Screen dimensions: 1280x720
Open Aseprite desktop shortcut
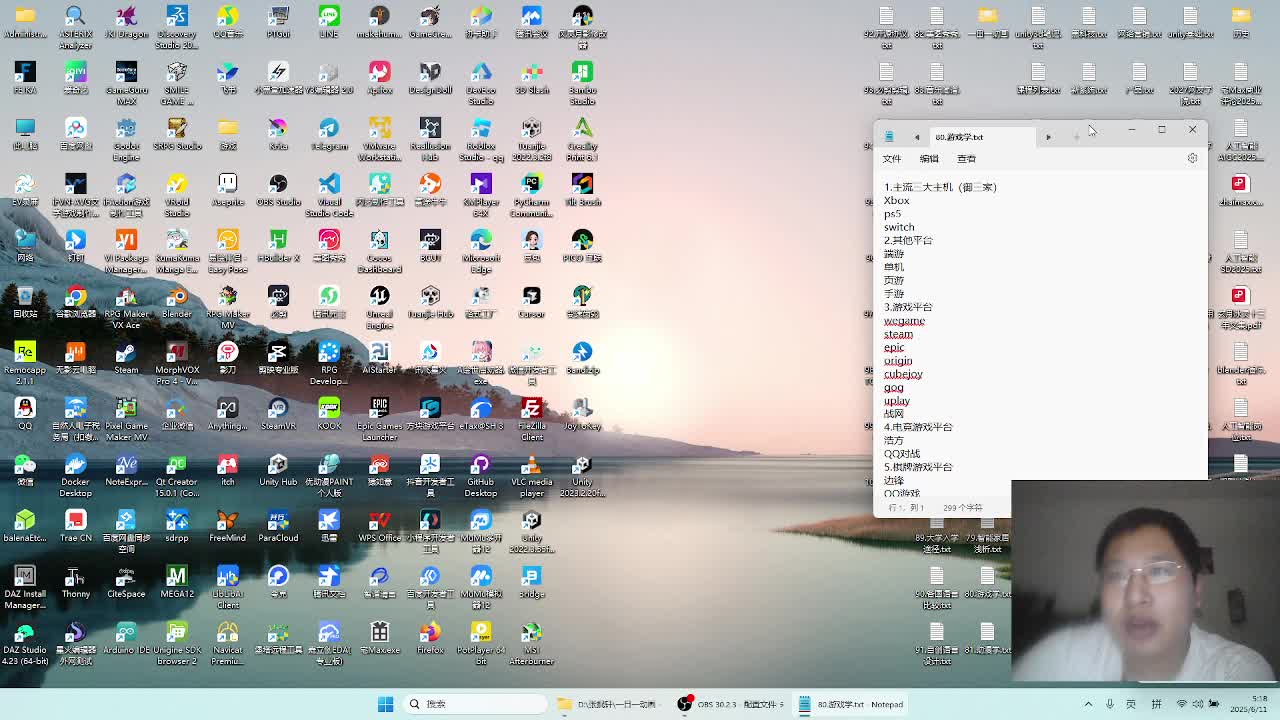[x=227, y=191]
